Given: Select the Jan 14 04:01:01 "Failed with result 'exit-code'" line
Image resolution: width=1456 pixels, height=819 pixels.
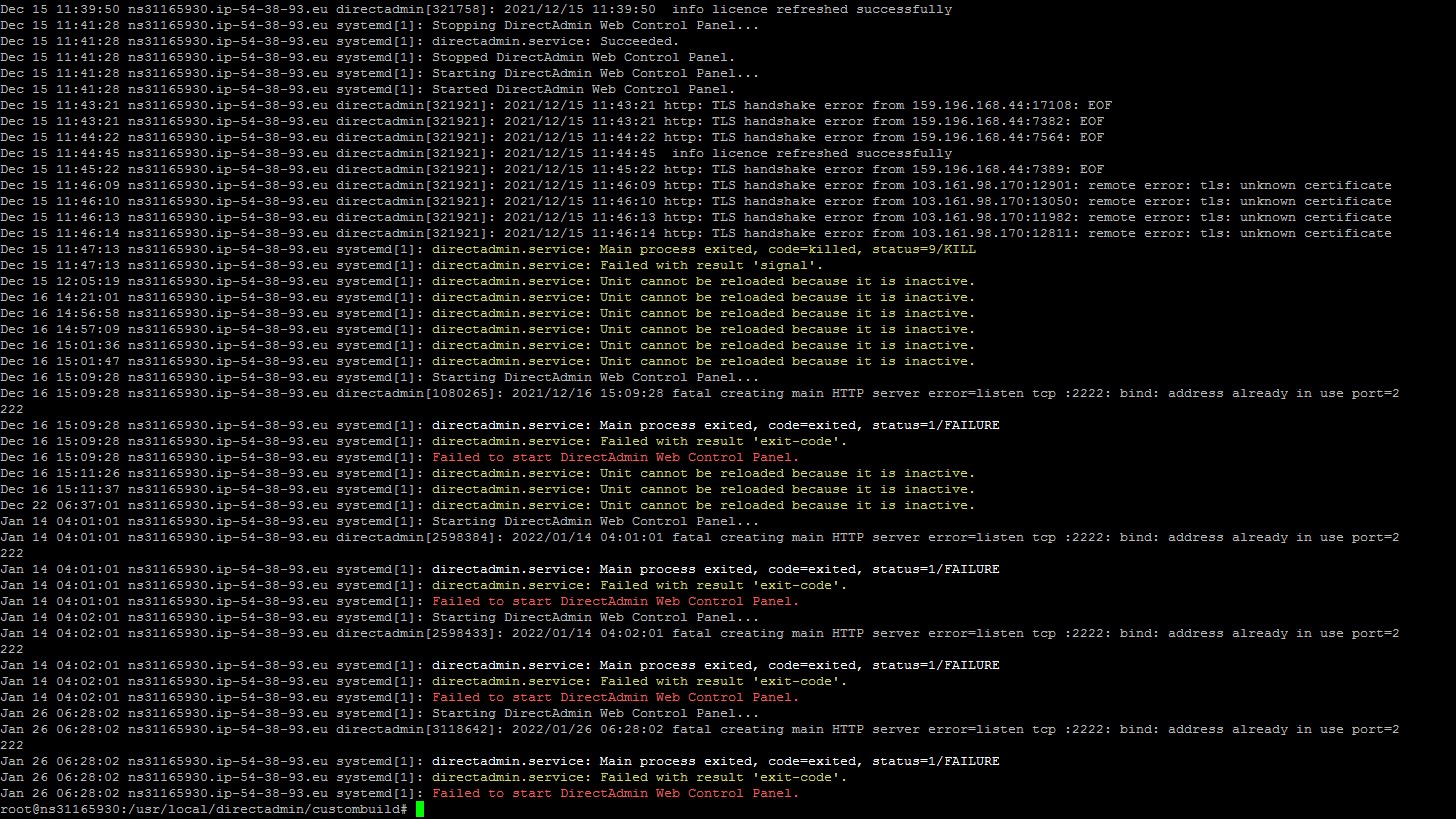Looking at the screenshot, I should [x=424, y=585].
